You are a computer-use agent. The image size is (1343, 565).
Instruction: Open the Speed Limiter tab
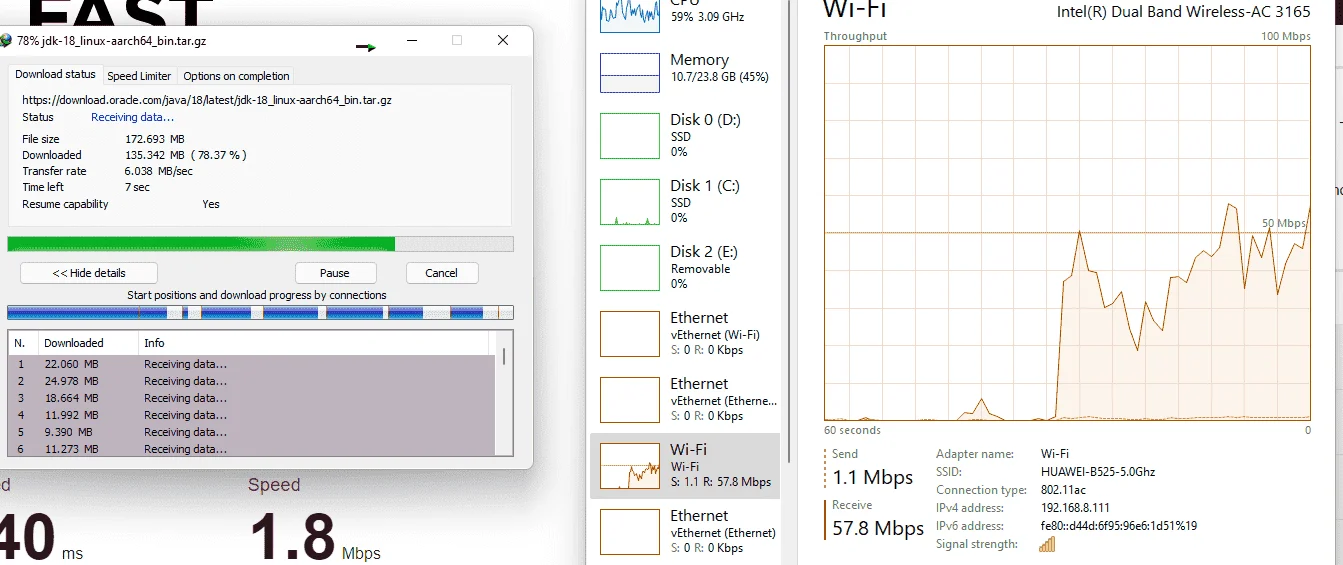139,76
